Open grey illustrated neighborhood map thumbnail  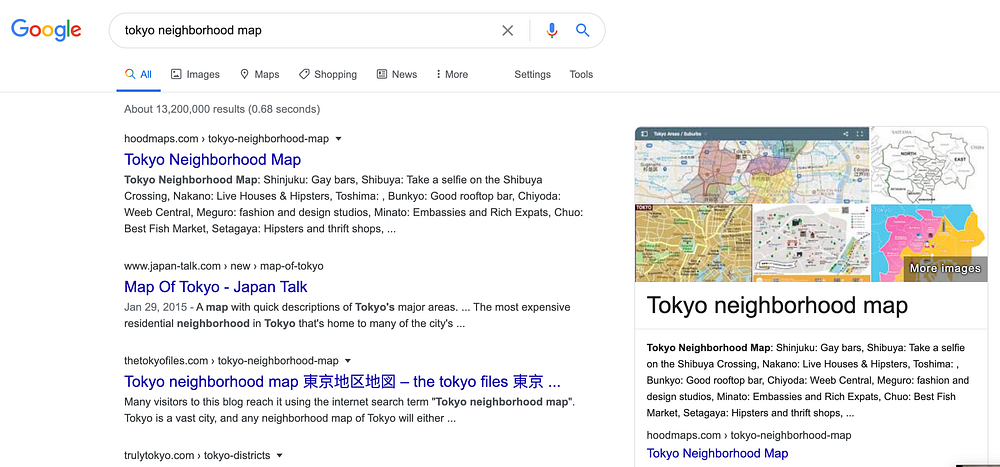point(811,243)
